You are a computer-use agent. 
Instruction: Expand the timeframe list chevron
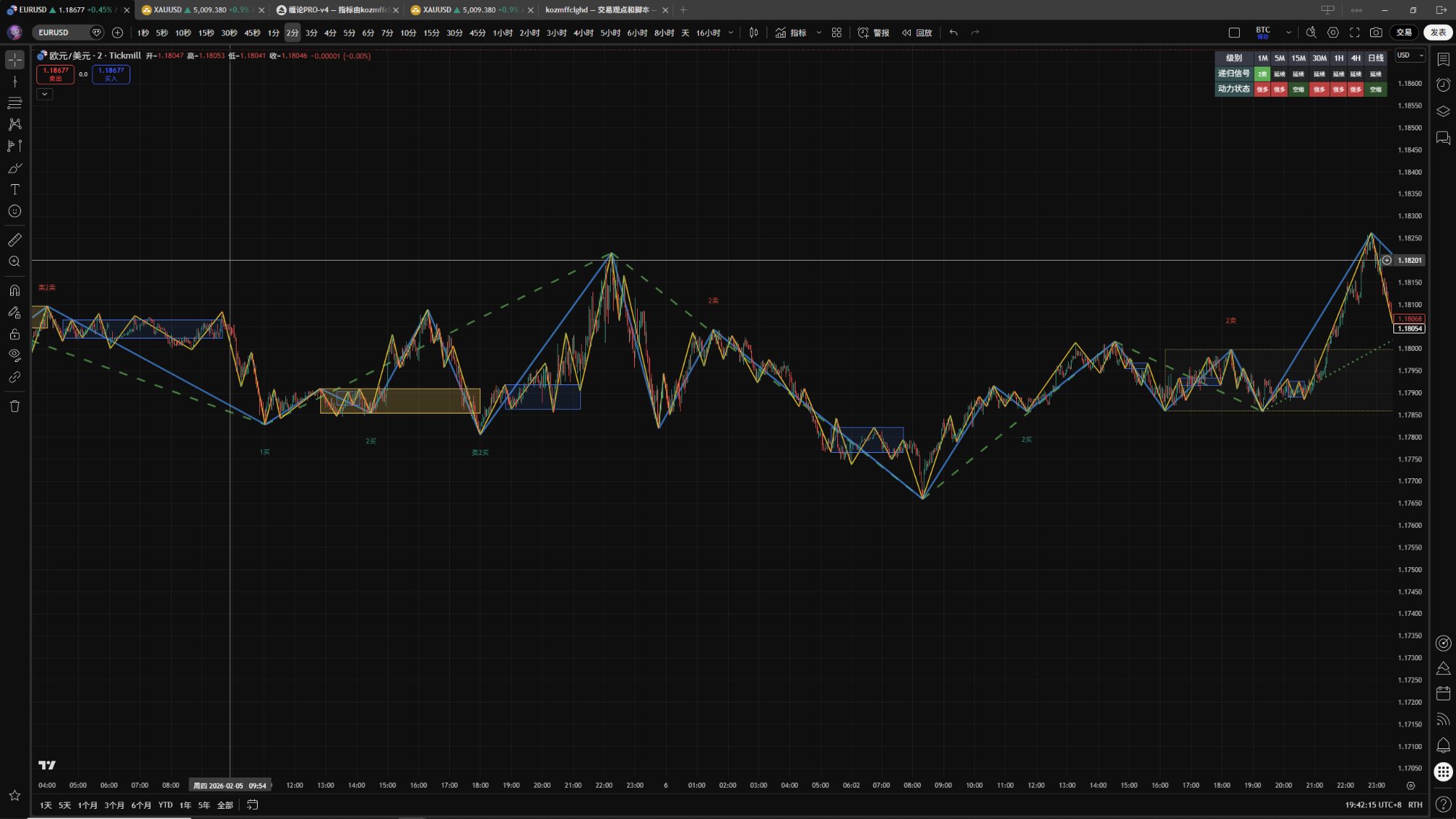tap(731, 33)
